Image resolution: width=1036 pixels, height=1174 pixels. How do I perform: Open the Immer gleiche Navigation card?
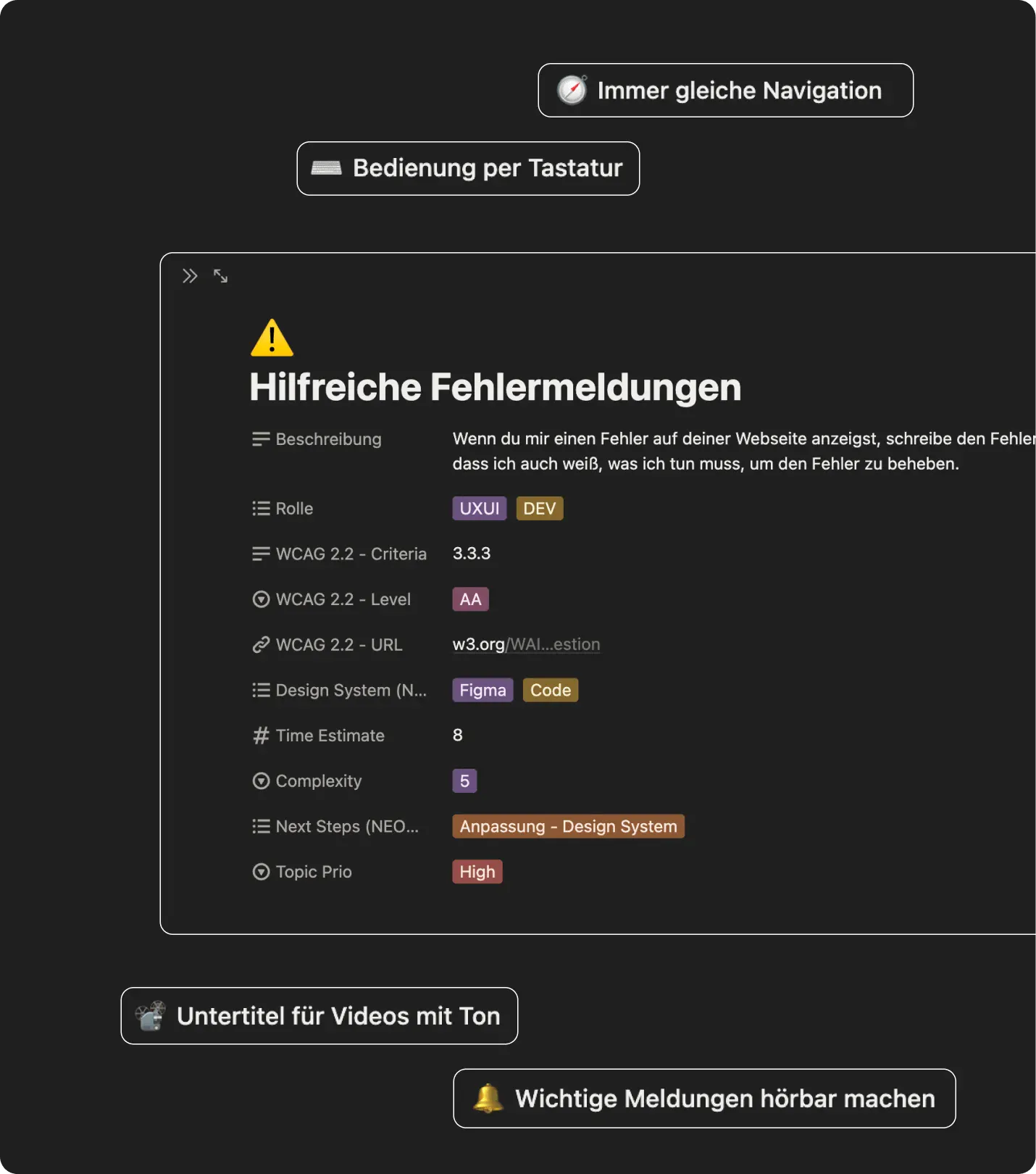[725, 90]
